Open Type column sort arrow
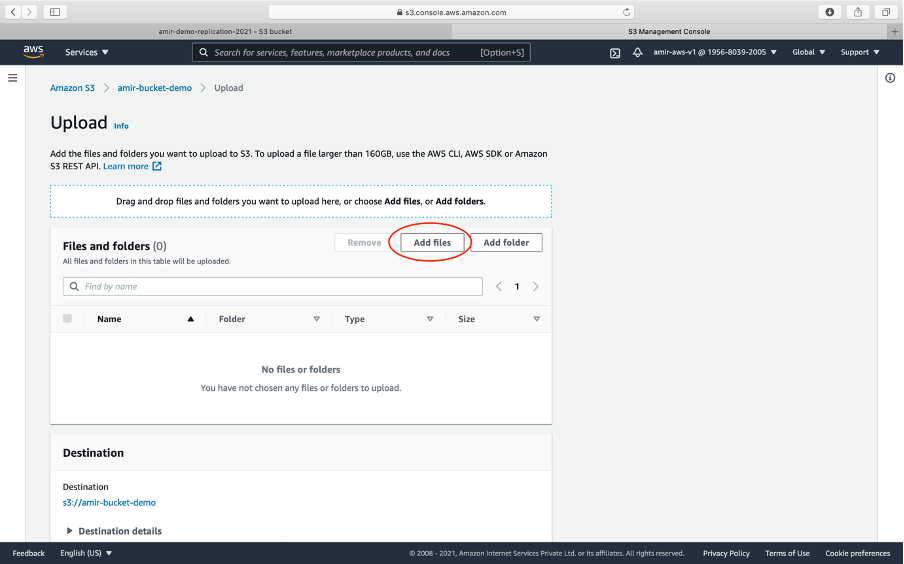Viewport: 904px width, 564px height. point(430,319)
